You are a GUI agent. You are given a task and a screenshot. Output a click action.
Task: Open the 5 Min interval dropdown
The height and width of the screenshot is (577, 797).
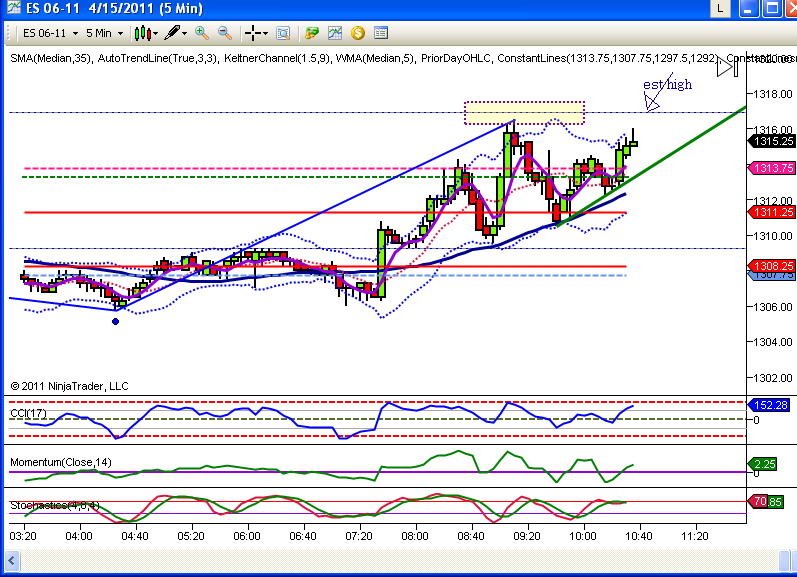coord(104,34)
